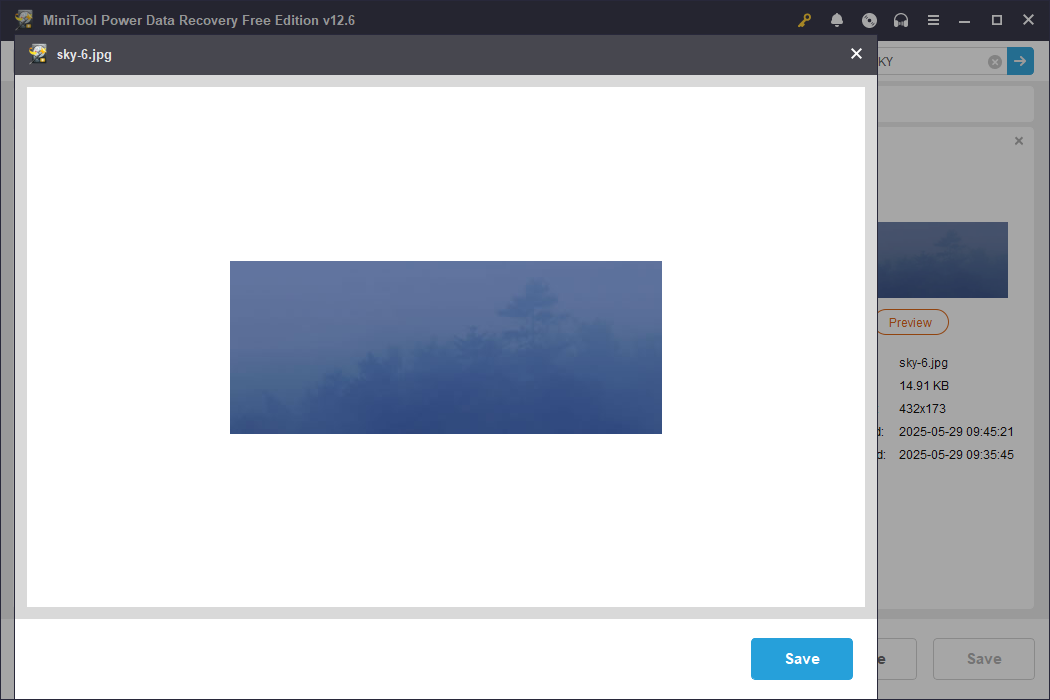Maximize the MiniTool window
The height and width of the screenshot is (700, 1050).
(996, 20)
